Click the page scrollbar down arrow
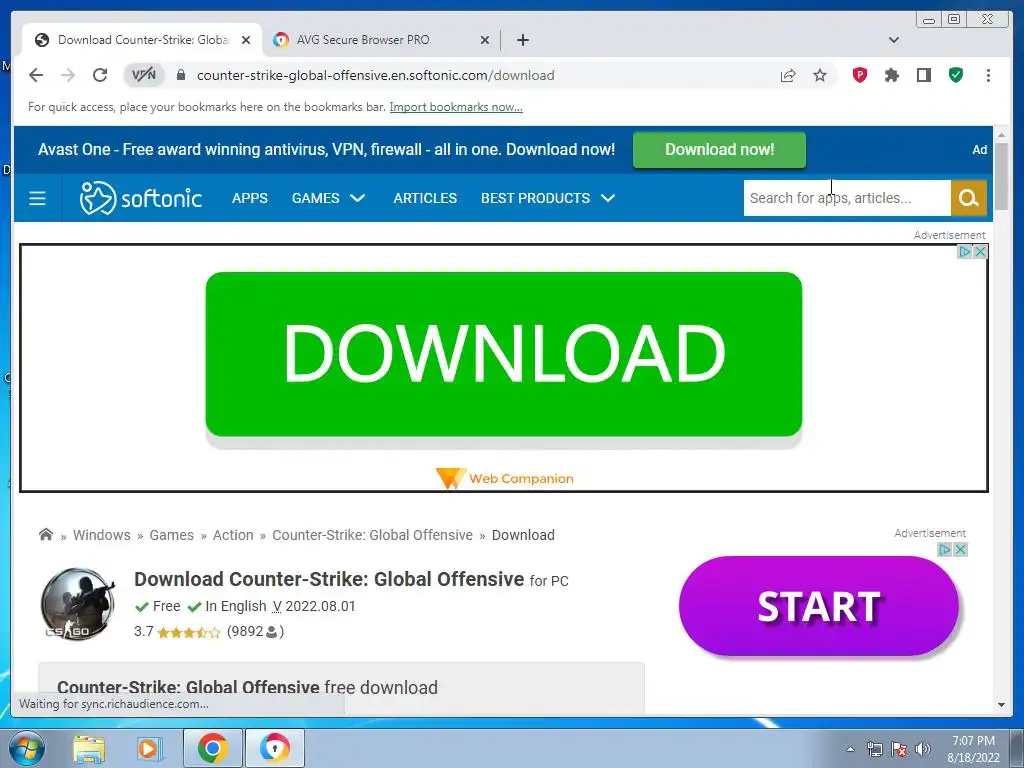The image size is (1024, 768). pos(1001,705)
